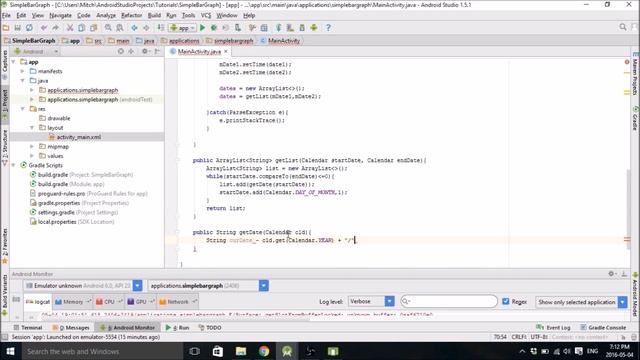Open the File menu
Image resolution: width=640 pixels, height=360 pixels.
pyautogui.click(x=6, y=16)
